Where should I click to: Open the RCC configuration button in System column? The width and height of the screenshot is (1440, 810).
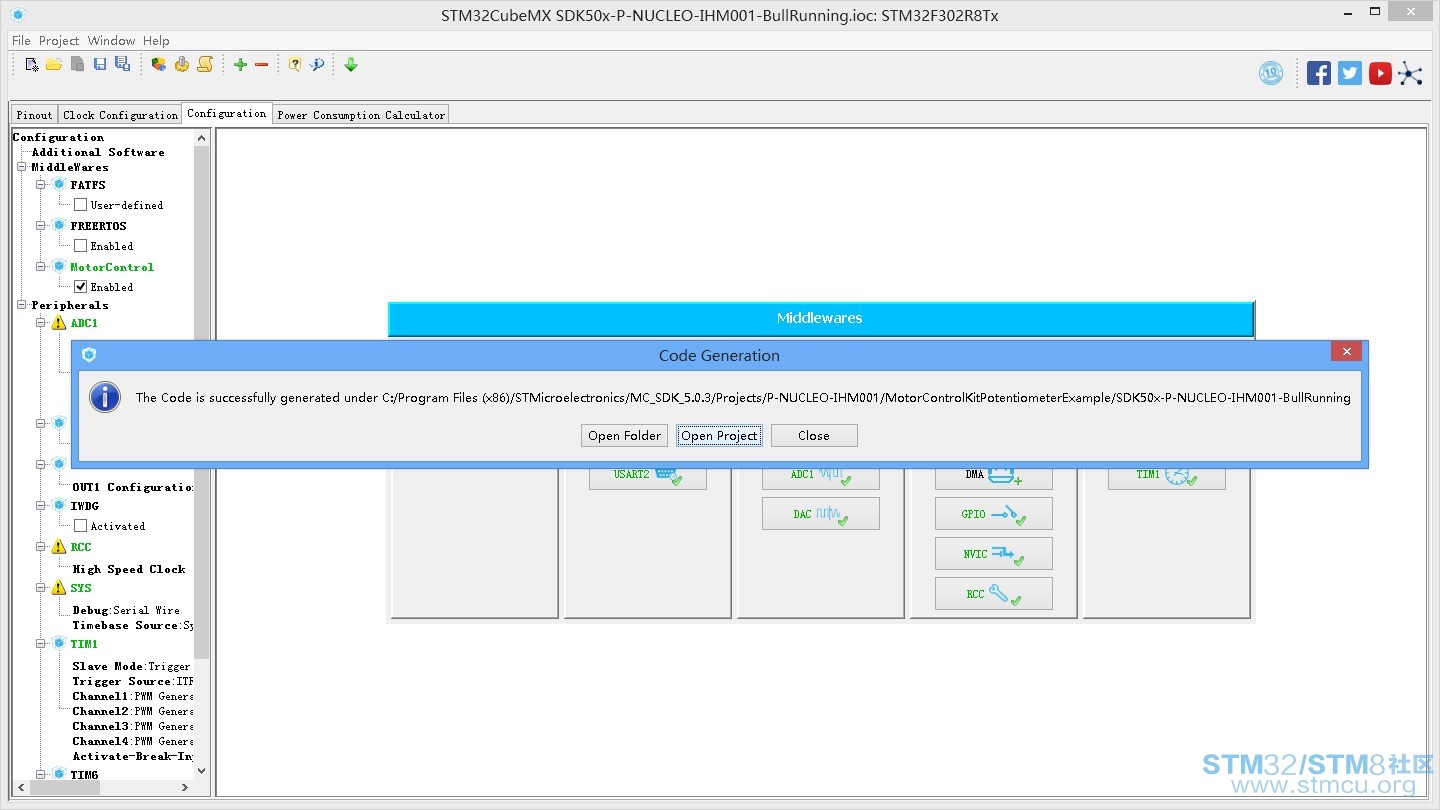click(x=994, y=594)
